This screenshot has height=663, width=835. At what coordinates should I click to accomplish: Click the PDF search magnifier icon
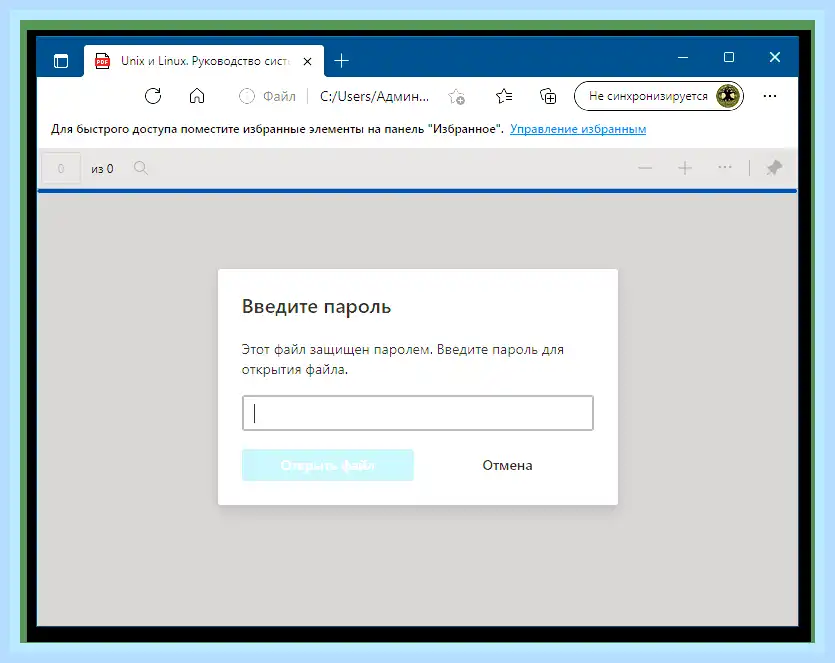point(141,168)
